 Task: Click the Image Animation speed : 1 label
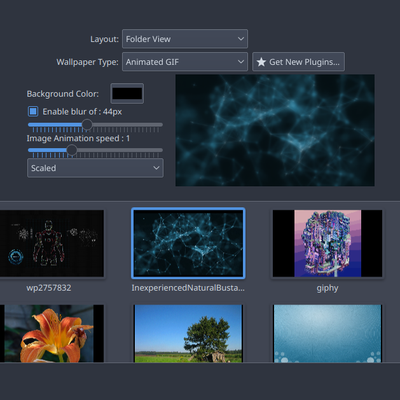click(78, 138)
